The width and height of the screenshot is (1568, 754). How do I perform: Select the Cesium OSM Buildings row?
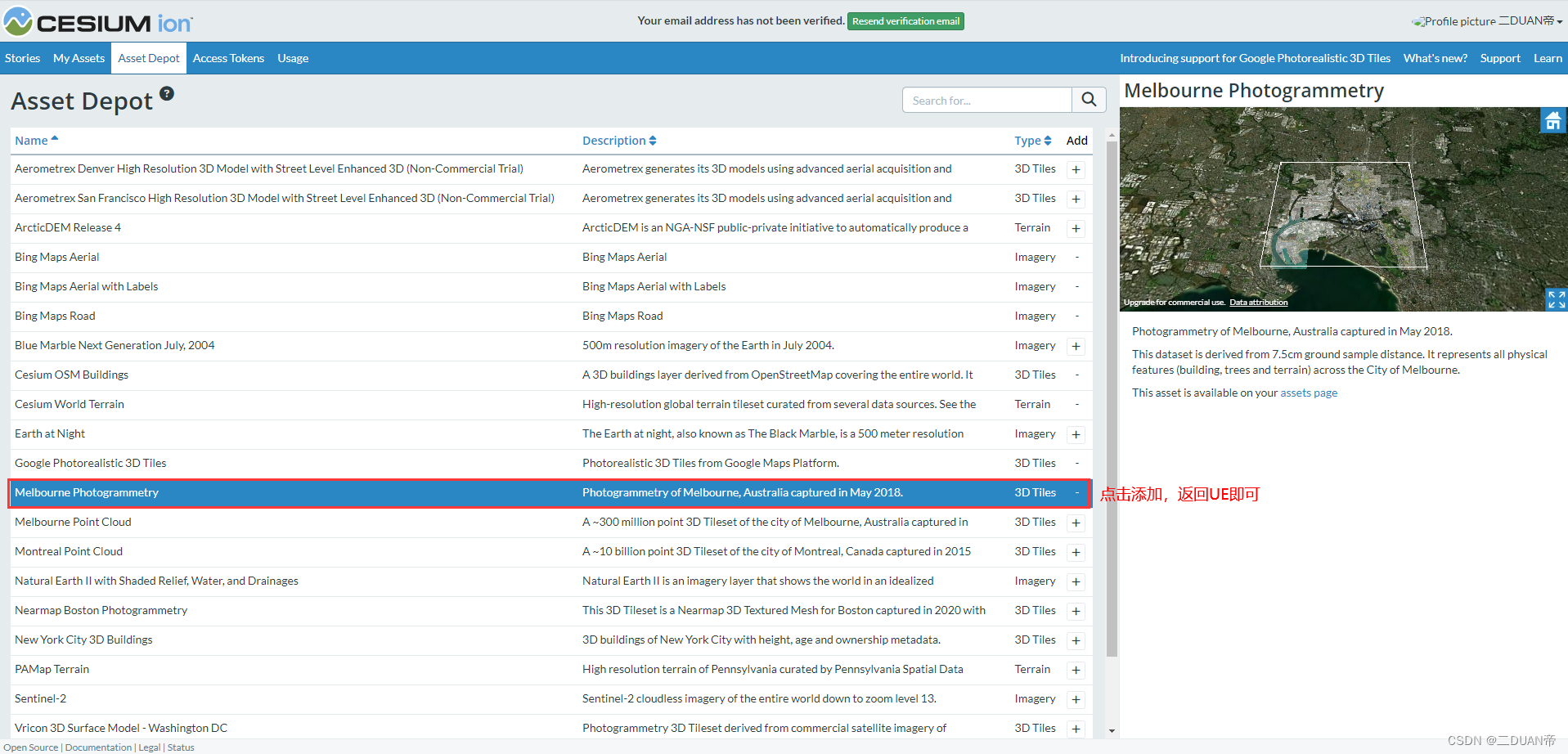click(550, 375)
